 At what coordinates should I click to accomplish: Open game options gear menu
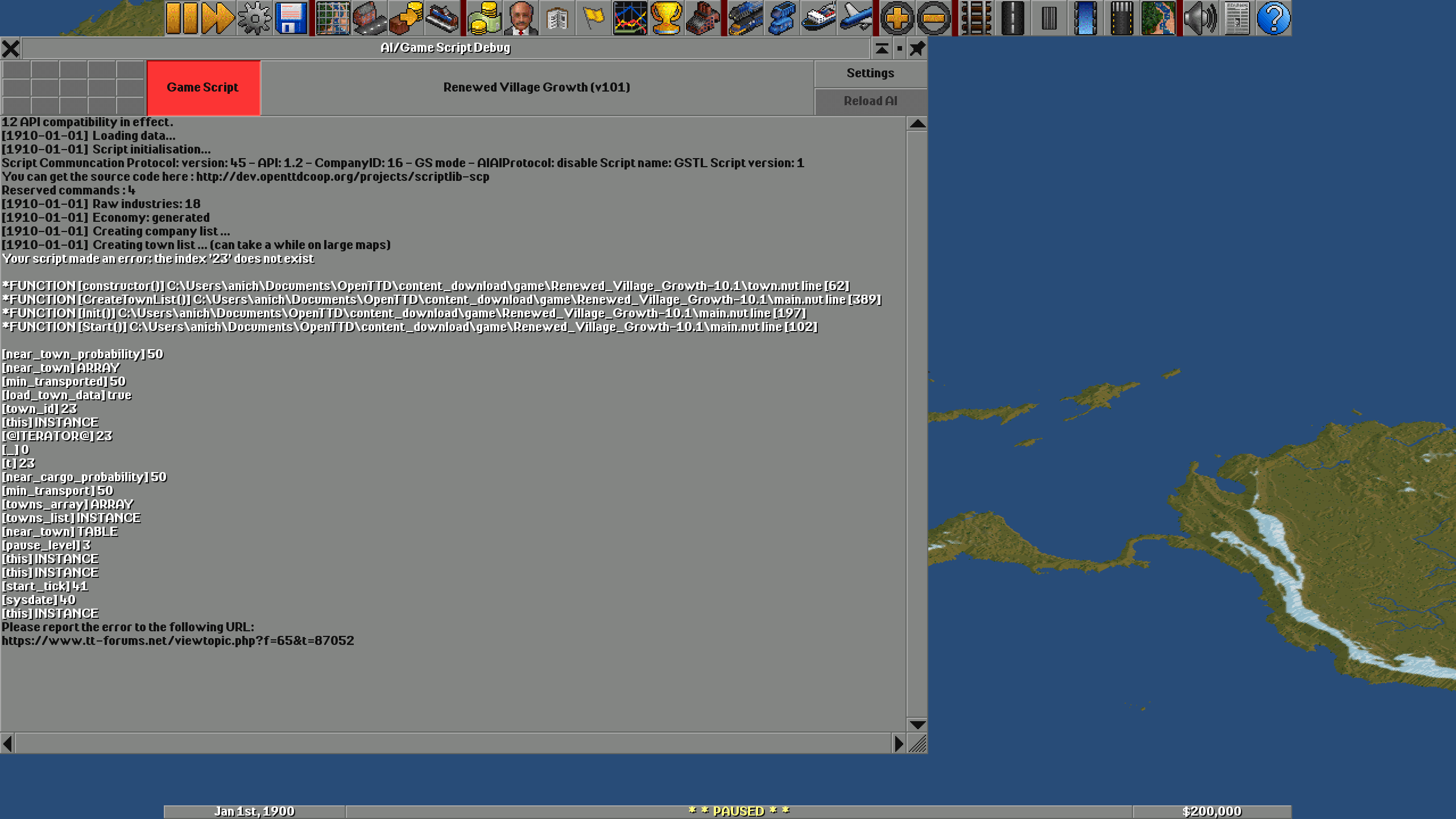(254, 18)
